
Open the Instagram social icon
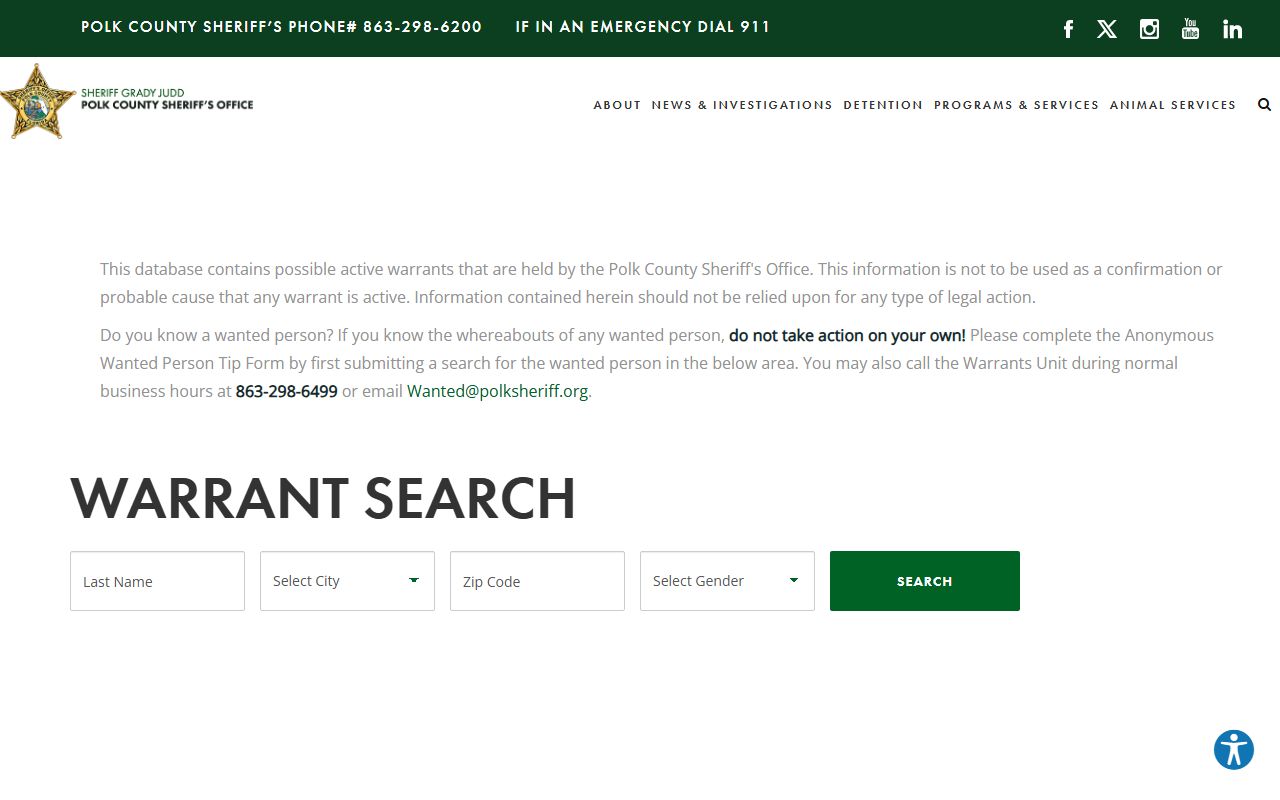(1149, 29)
